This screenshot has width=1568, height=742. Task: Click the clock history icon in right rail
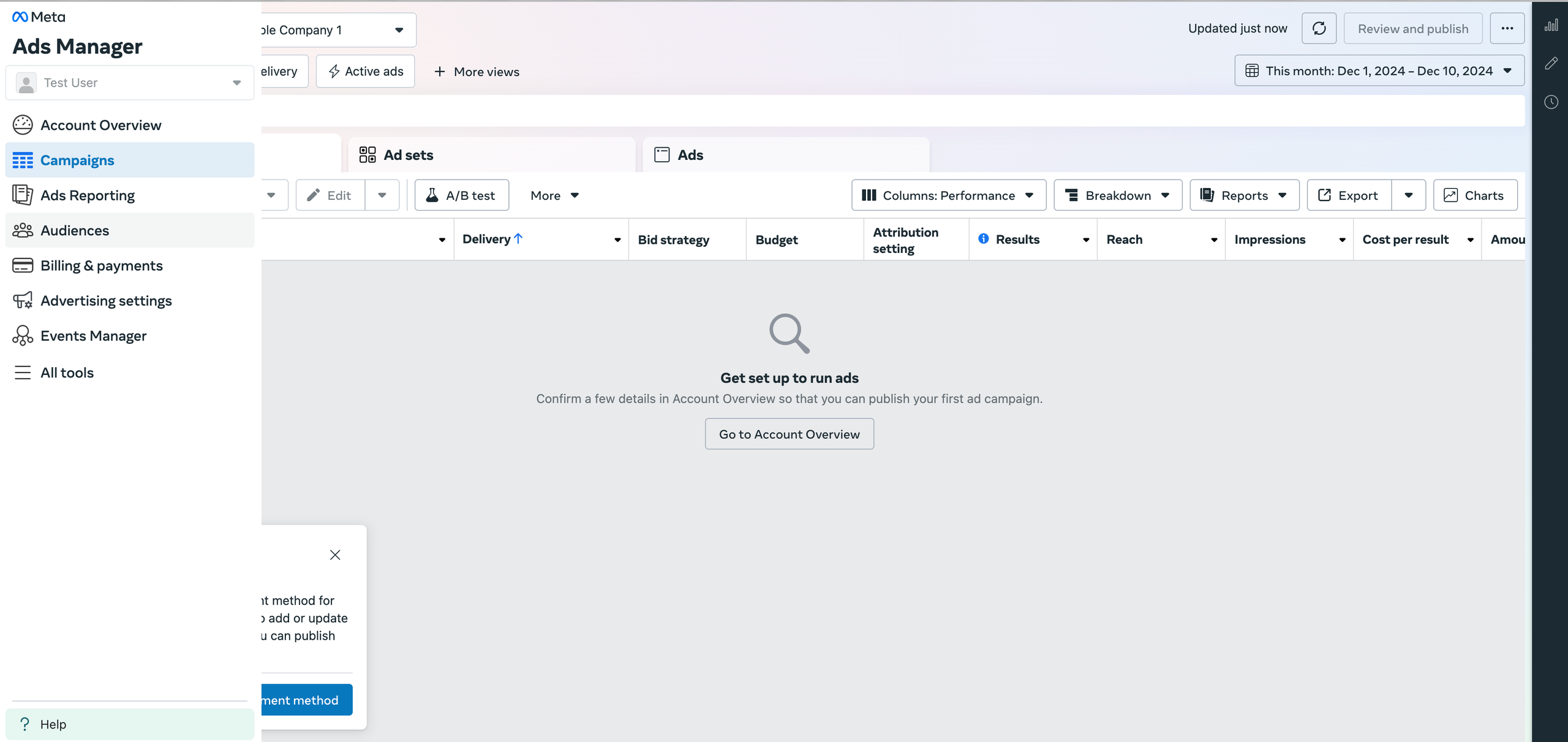click(x=1551, y=102)
